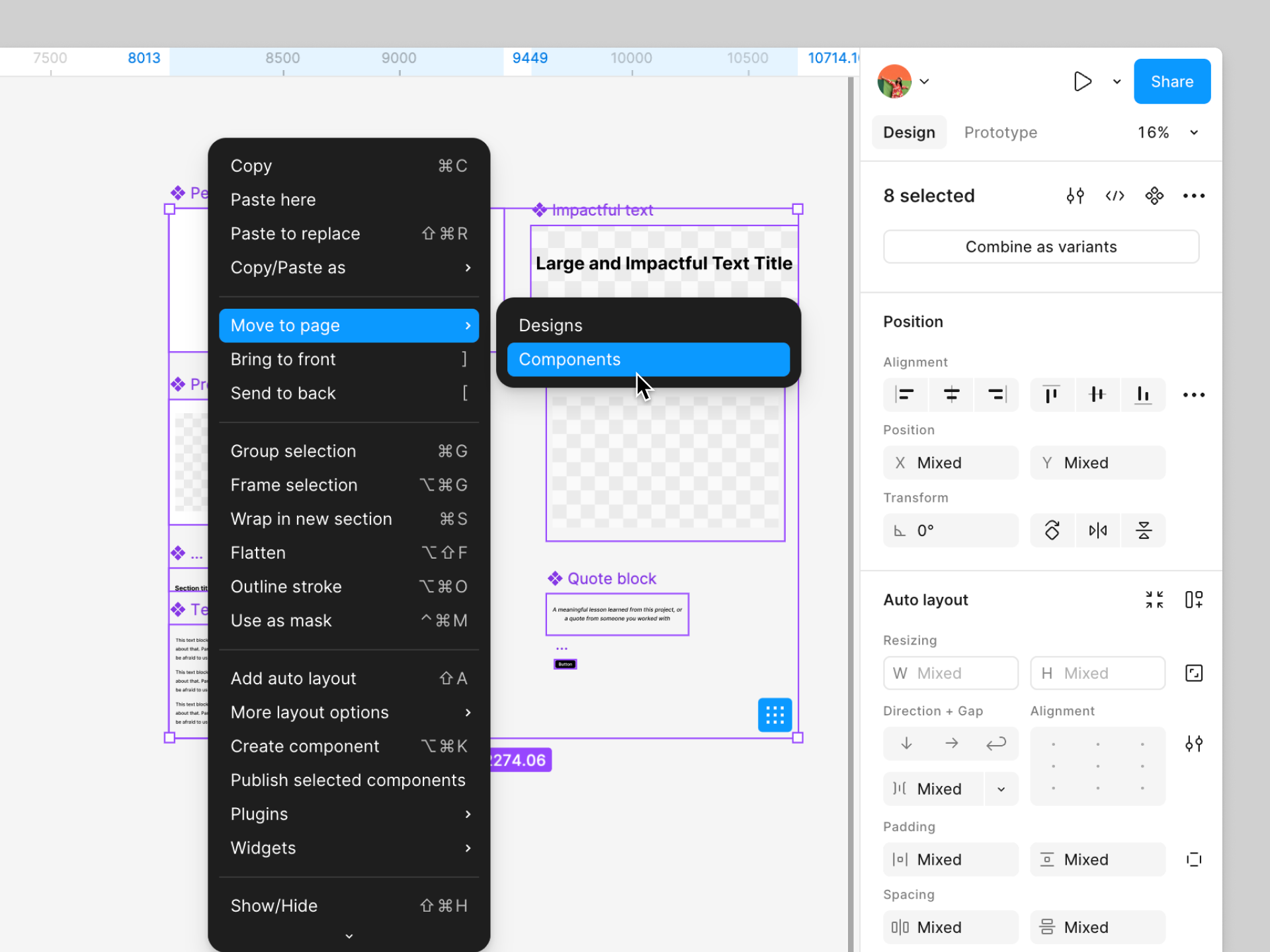This screenshot has width=1270, height=952.
Task: Click the component options diamond icon
Action: coord(1154,196)
